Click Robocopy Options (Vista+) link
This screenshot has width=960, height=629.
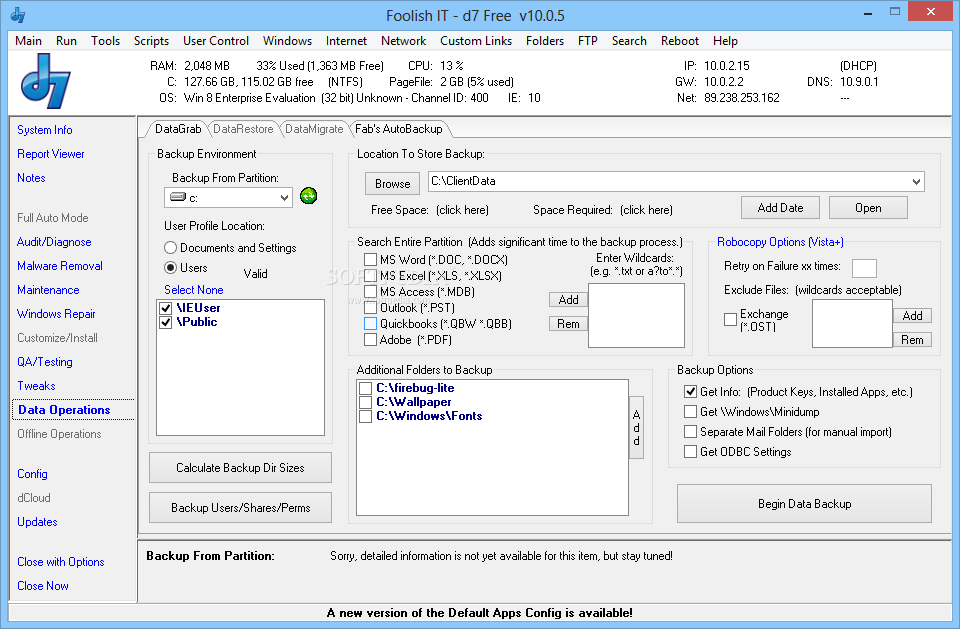click(780, 242)
